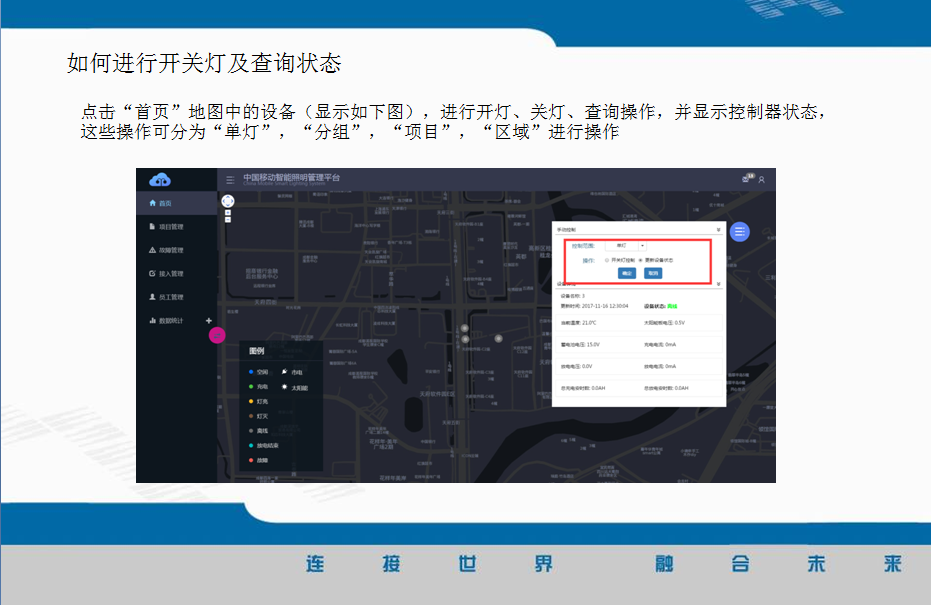This screenshot has width=931, height=605.
Task: Go to 故障管理 in the sidebar
Action: (170, 250)
